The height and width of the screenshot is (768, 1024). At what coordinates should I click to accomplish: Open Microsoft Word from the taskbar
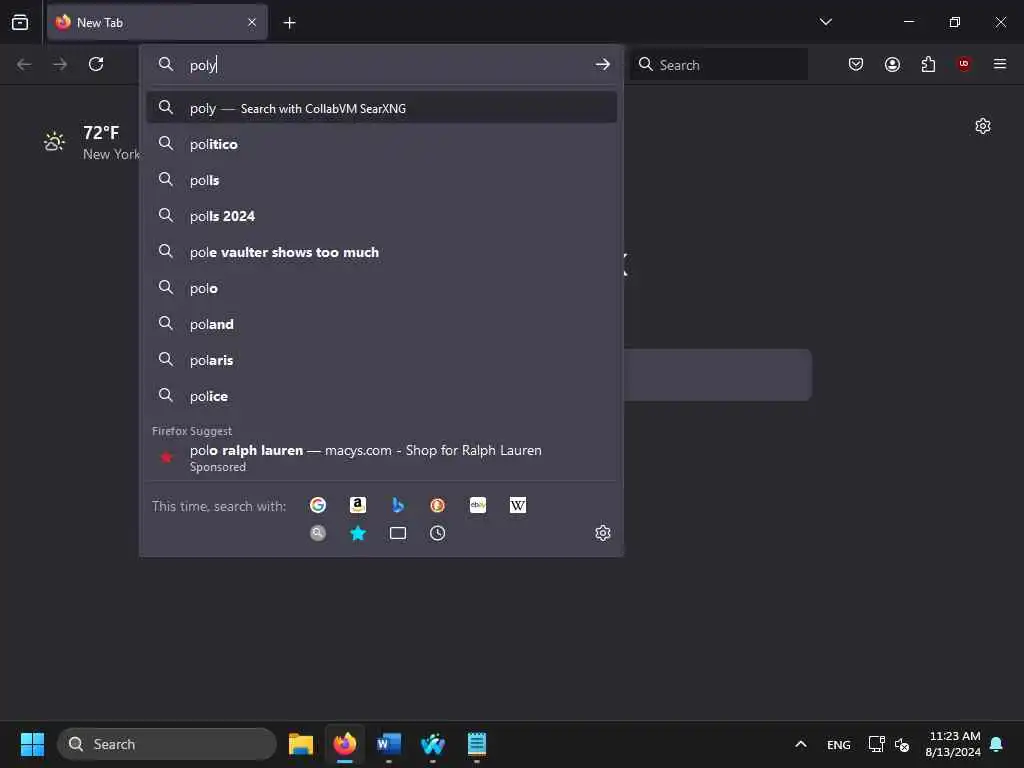[x=389, y=744]
